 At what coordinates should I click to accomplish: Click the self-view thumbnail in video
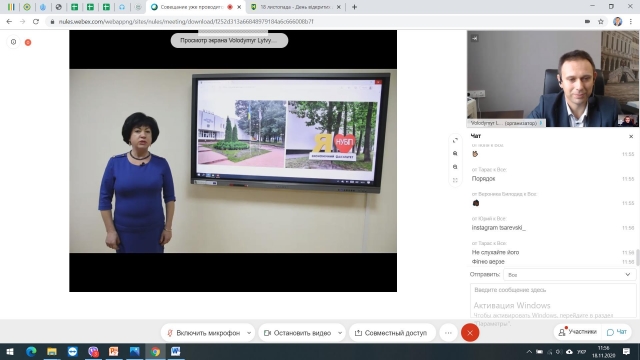click(x=627, y=120)
